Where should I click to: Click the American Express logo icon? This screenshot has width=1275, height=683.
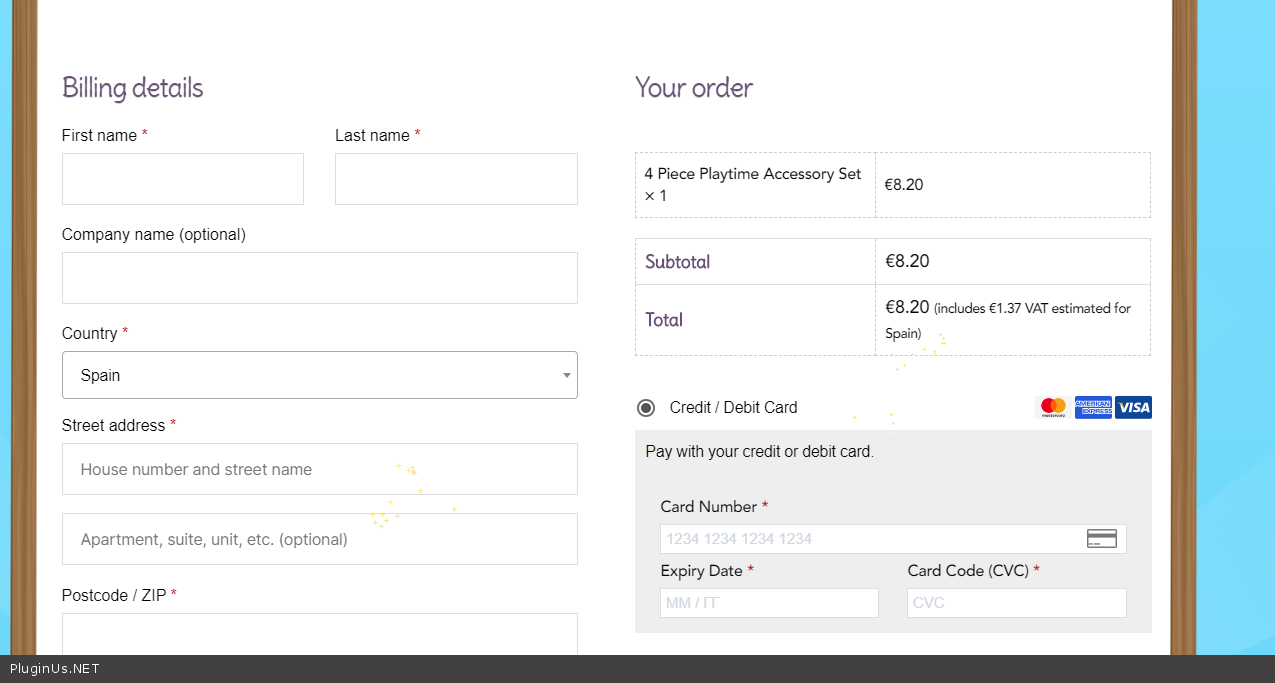[1093, 407]
